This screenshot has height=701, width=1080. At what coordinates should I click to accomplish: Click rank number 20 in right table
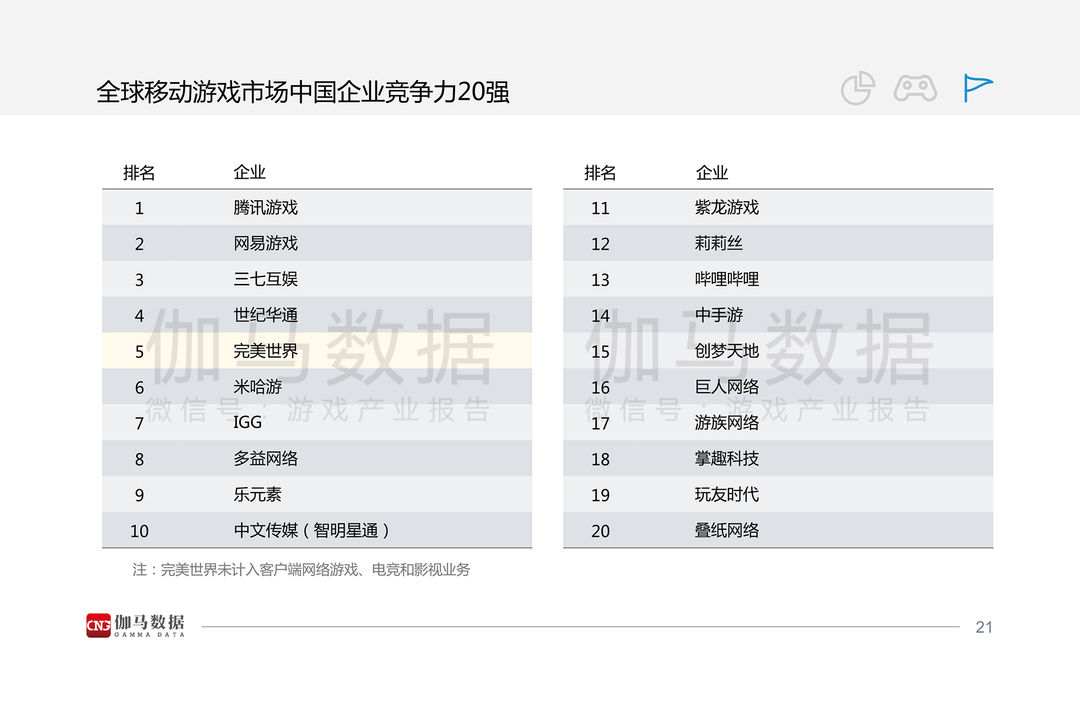point(600,531)
